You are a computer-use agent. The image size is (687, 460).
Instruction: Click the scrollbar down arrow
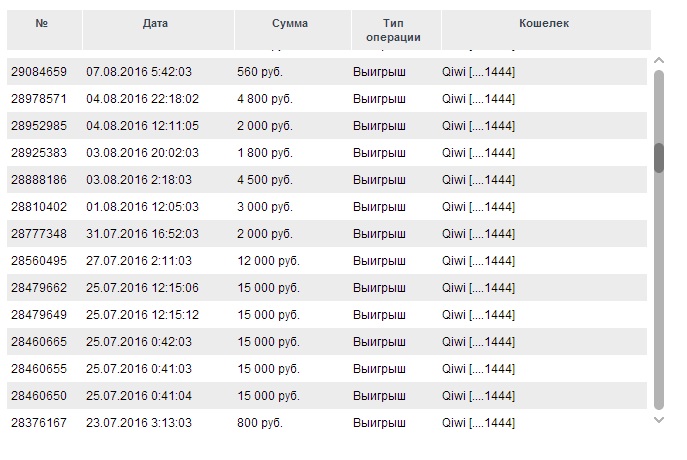659,420
